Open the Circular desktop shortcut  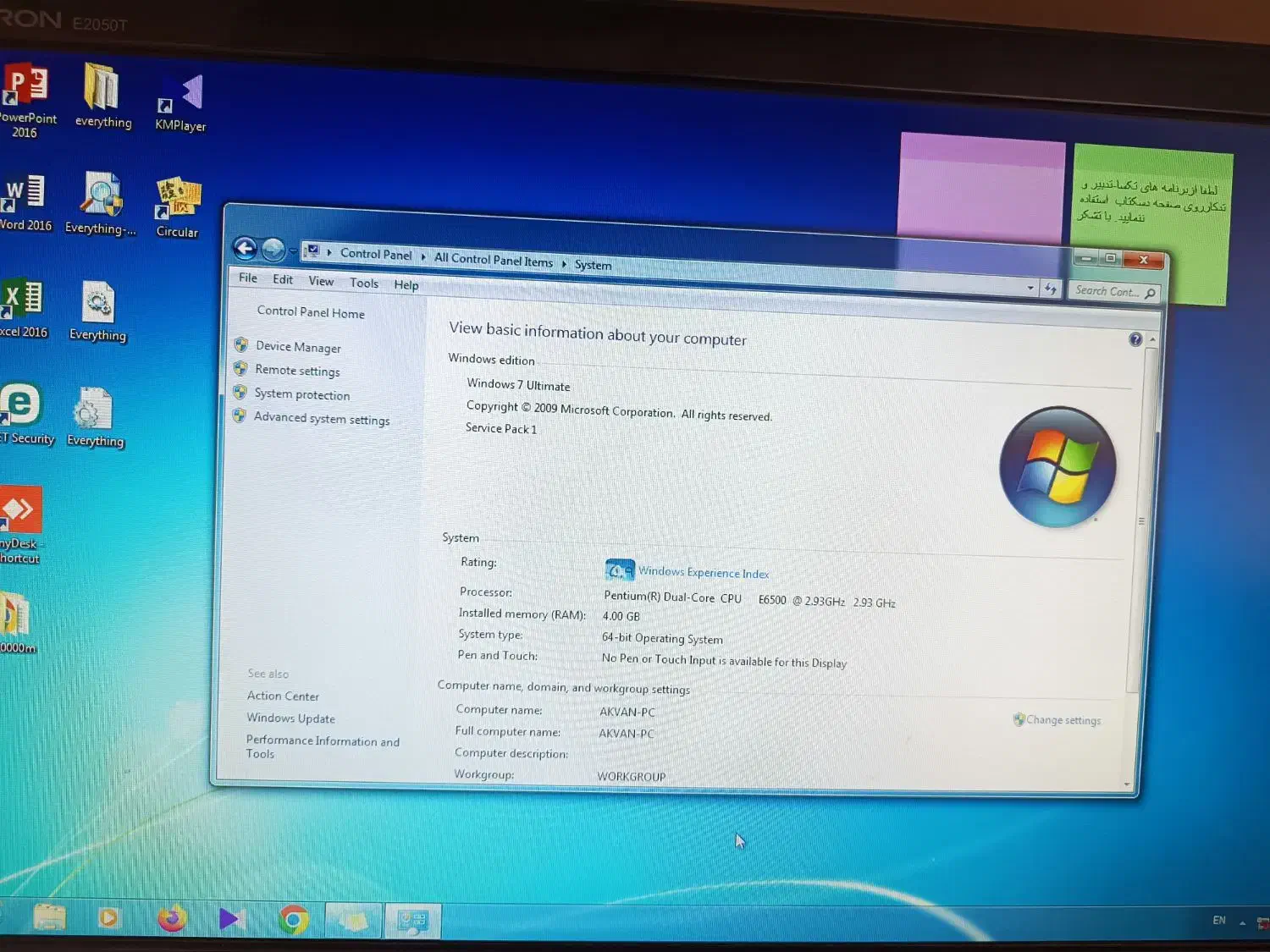click(x=177, y=207)
